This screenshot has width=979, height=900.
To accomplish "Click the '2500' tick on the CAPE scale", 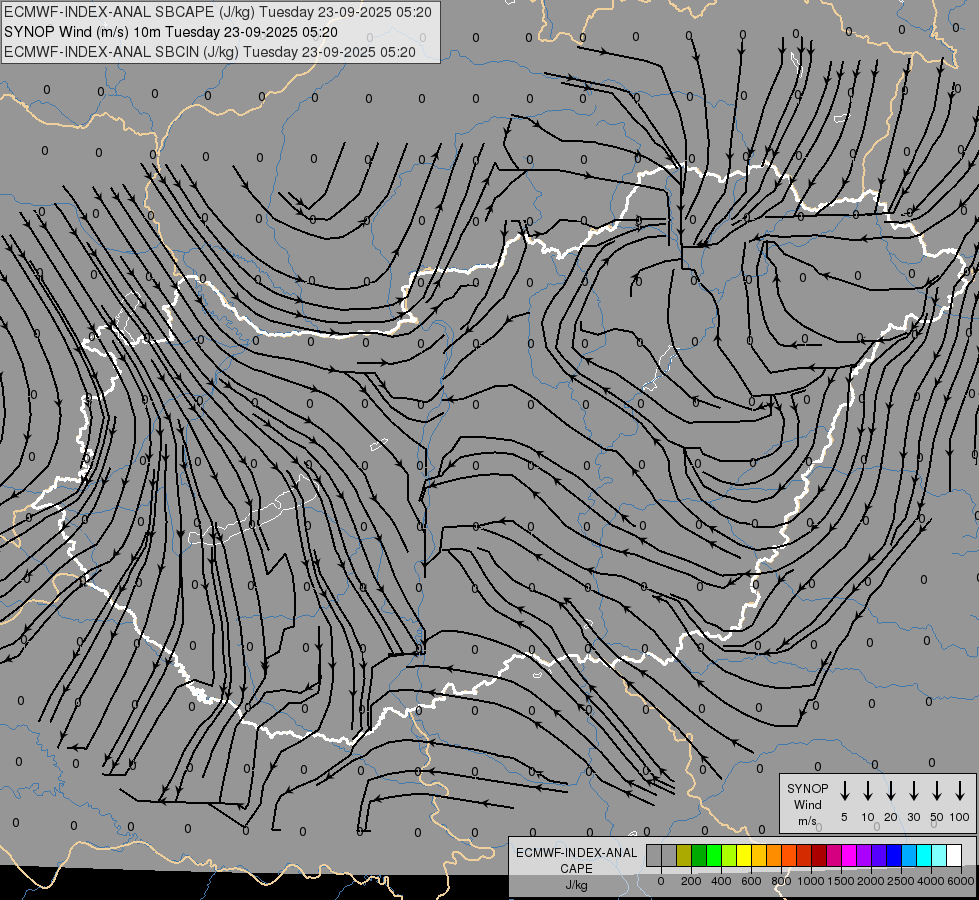I will click(x=901, y=881).
